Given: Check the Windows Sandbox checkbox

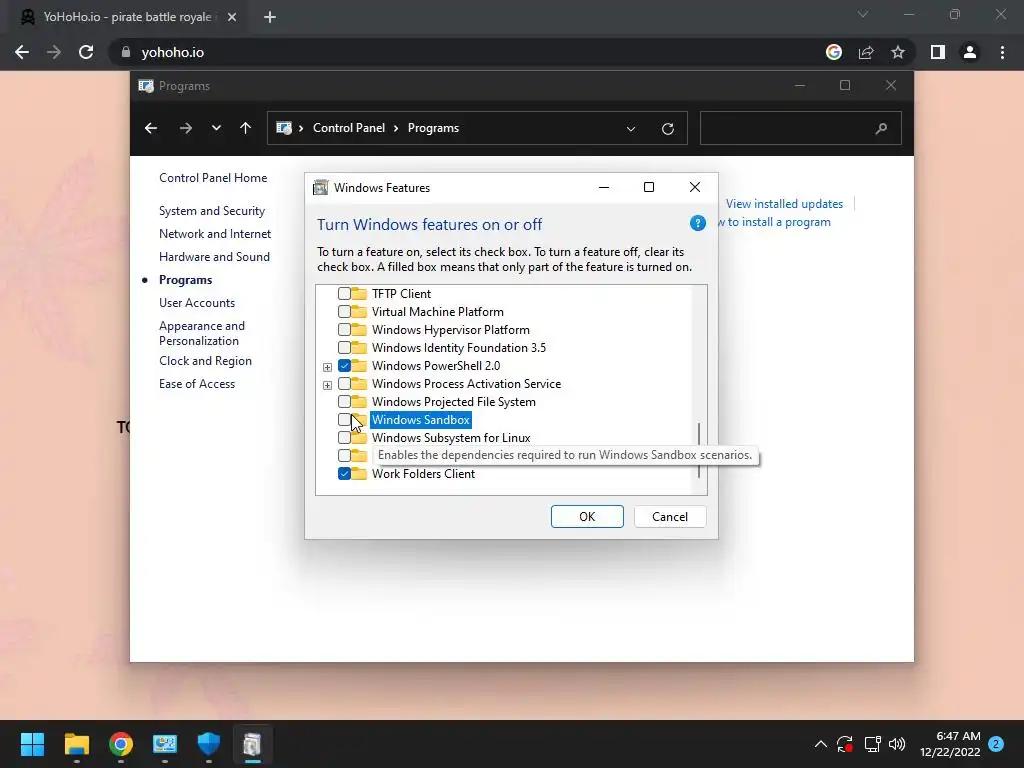Looking at the screenshot, I should pos(344,419).
